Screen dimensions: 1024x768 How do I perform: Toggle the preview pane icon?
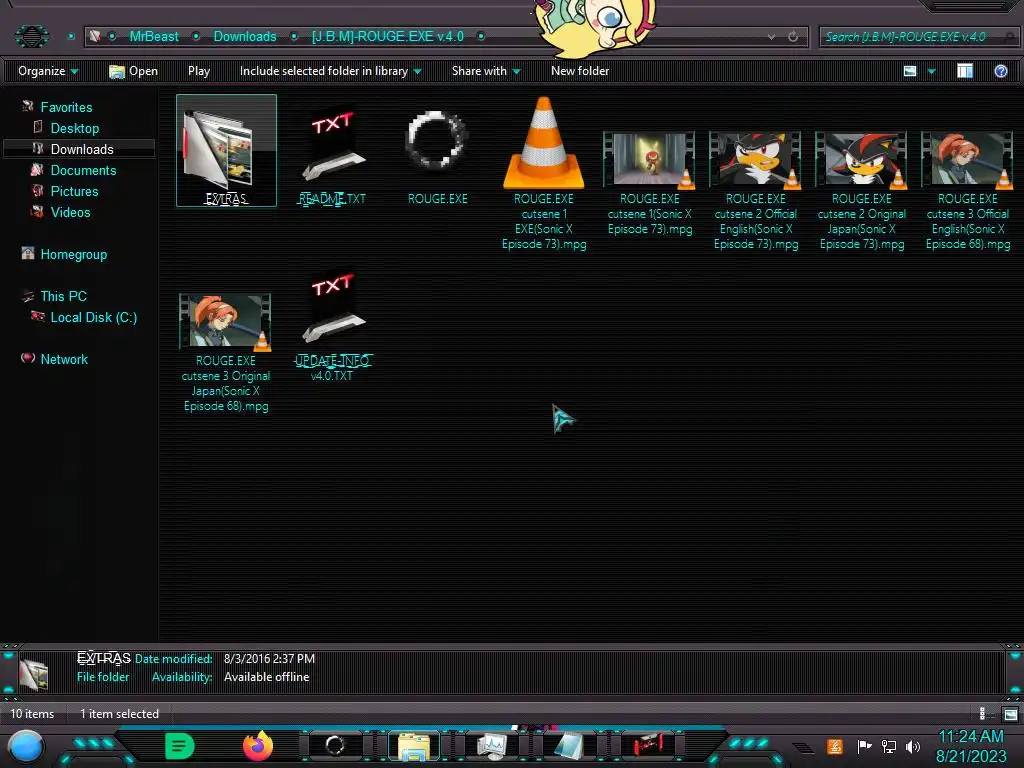click(965, 71)
